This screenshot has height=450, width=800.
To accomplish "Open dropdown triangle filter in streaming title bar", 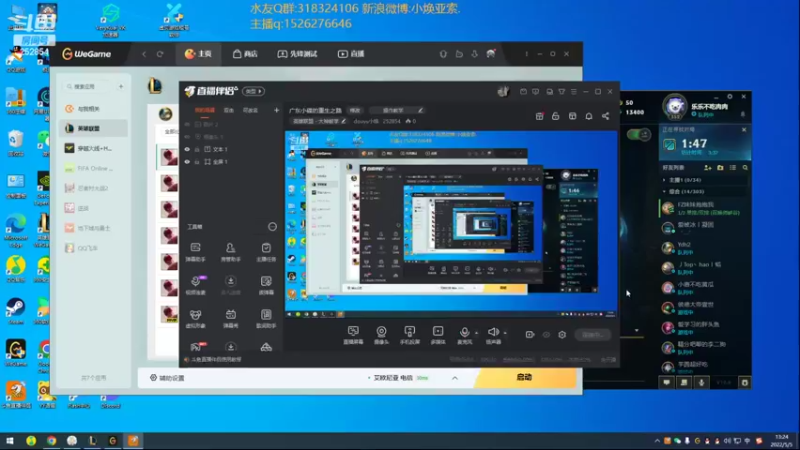I will click(x=562, y=92).
